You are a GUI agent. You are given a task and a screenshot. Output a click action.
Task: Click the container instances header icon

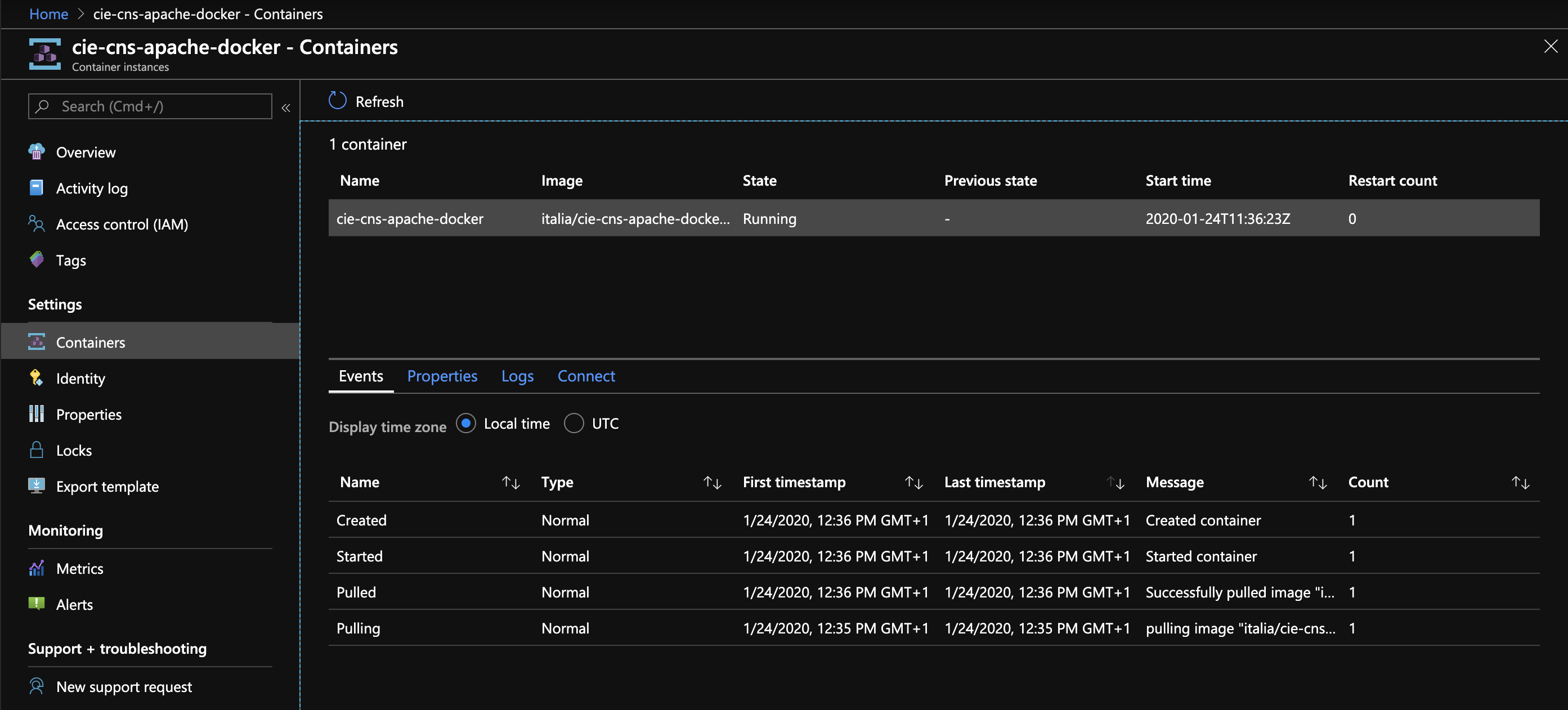(45, 54)
